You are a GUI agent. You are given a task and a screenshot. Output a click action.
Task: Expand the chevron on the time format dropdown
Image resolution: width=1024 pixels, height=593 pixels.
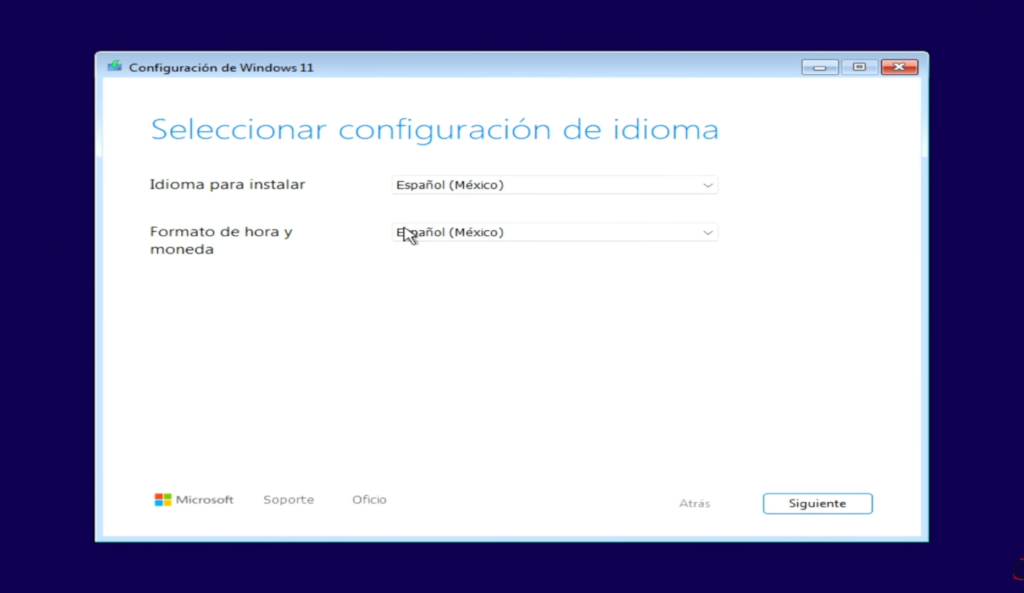click(x=707, y=231)
